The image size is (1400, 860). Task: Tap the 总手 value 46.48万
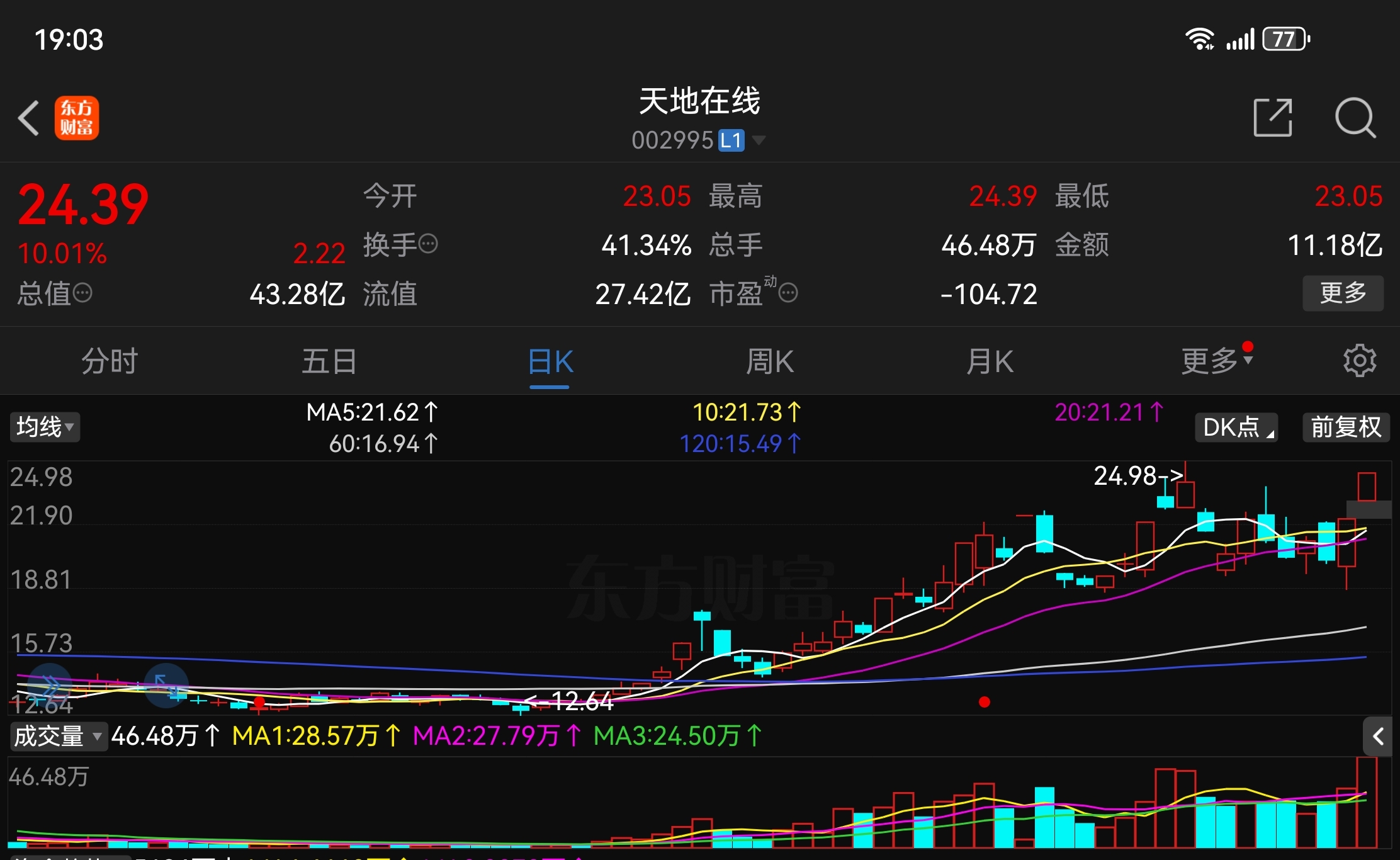pyautogui.click(x=989, y=245)
